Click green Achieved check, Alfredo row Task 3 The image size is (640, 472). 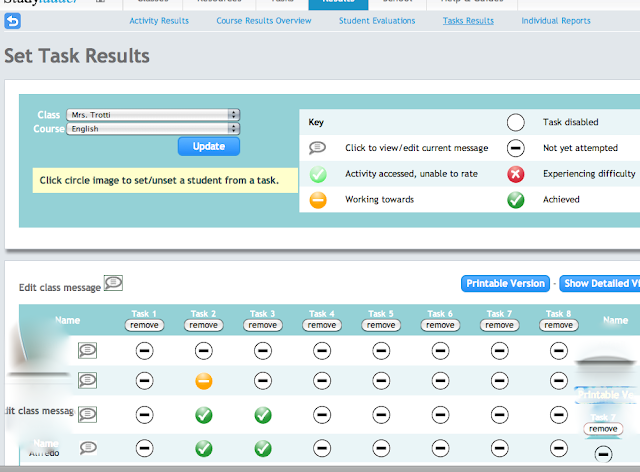[263, 449]
